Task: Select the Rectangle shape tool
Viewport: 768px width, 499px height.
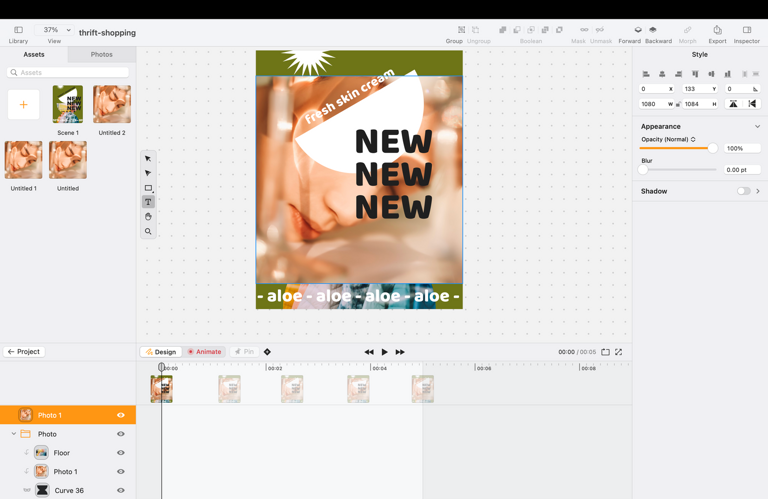Action: [x=148, y=188]
